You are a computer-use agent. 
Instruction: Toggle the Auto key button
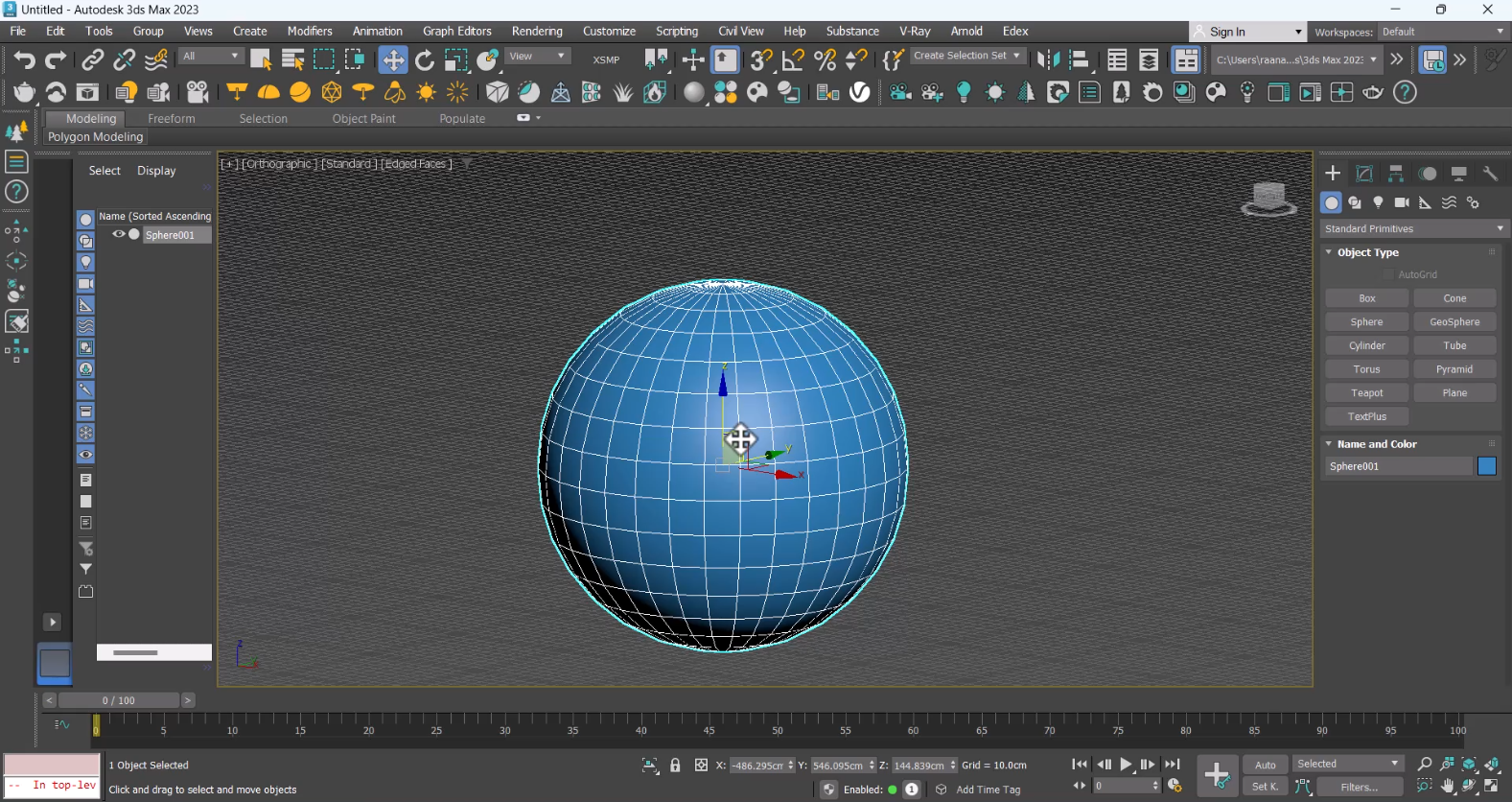[1266, 765]
